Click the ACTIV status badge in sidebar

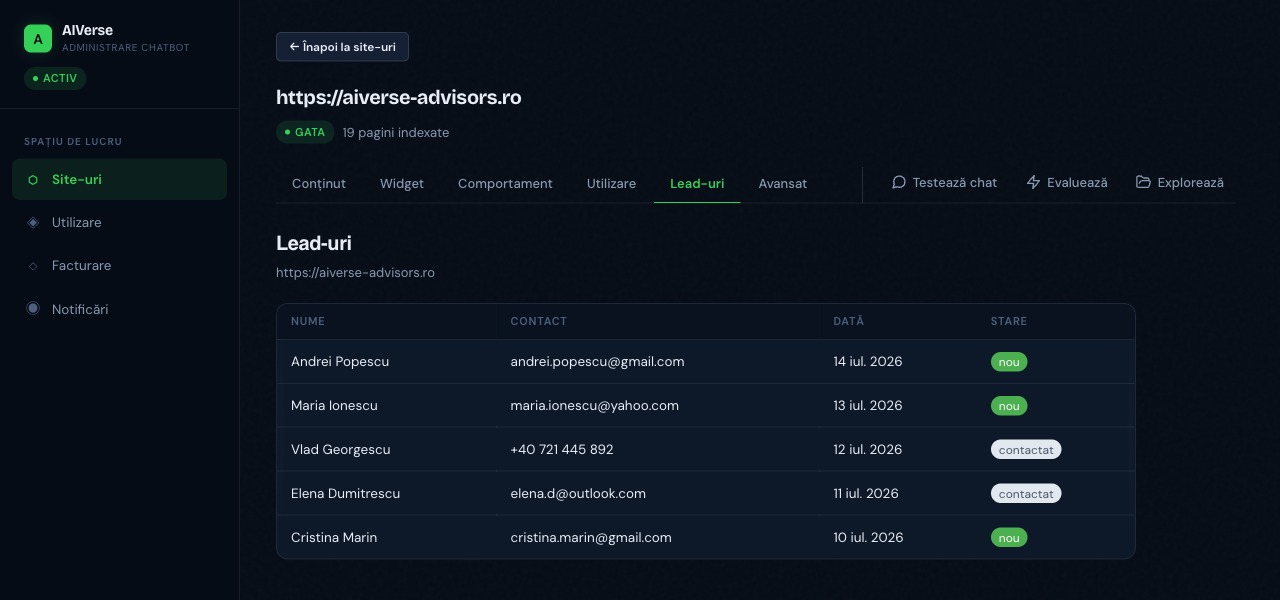tap(55, 78)
